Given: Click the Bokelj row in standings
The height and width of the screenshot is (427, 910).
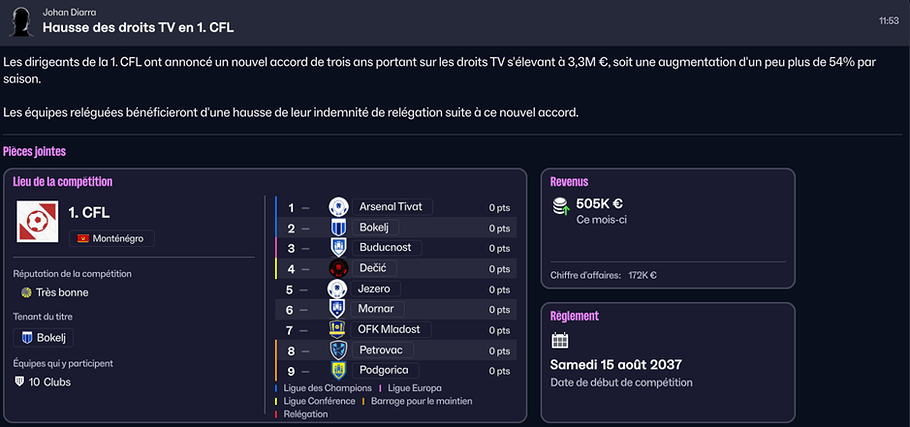Looking at the screenshot, I should [372, 228].
